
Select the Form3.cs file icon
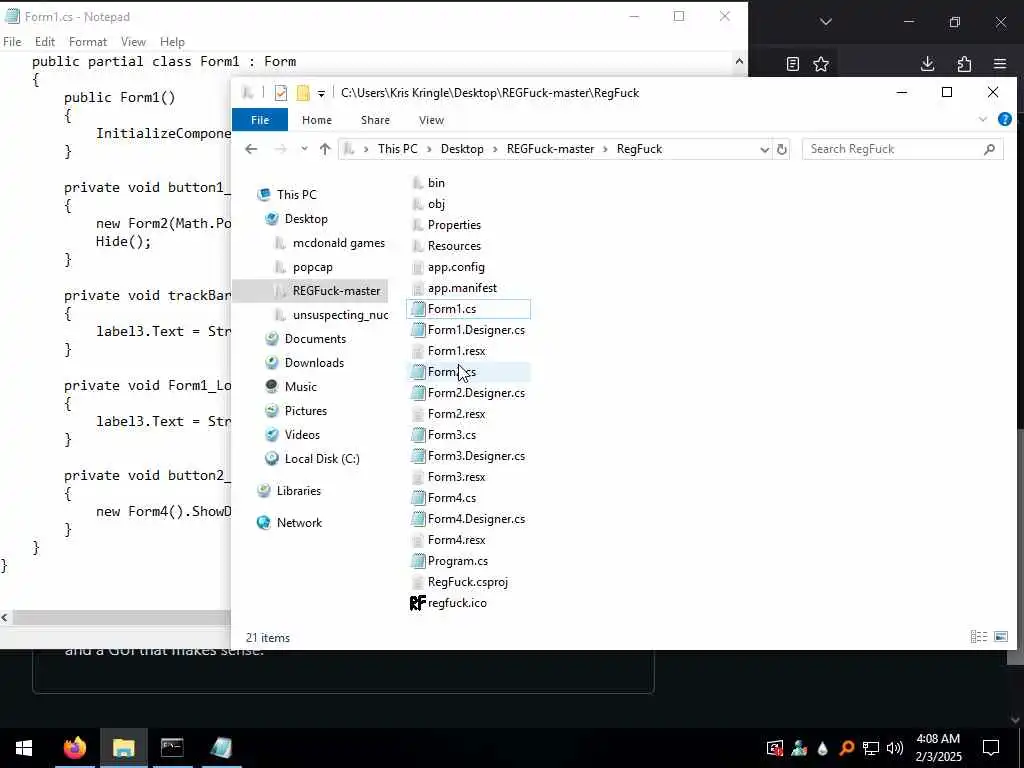[418, 435]
